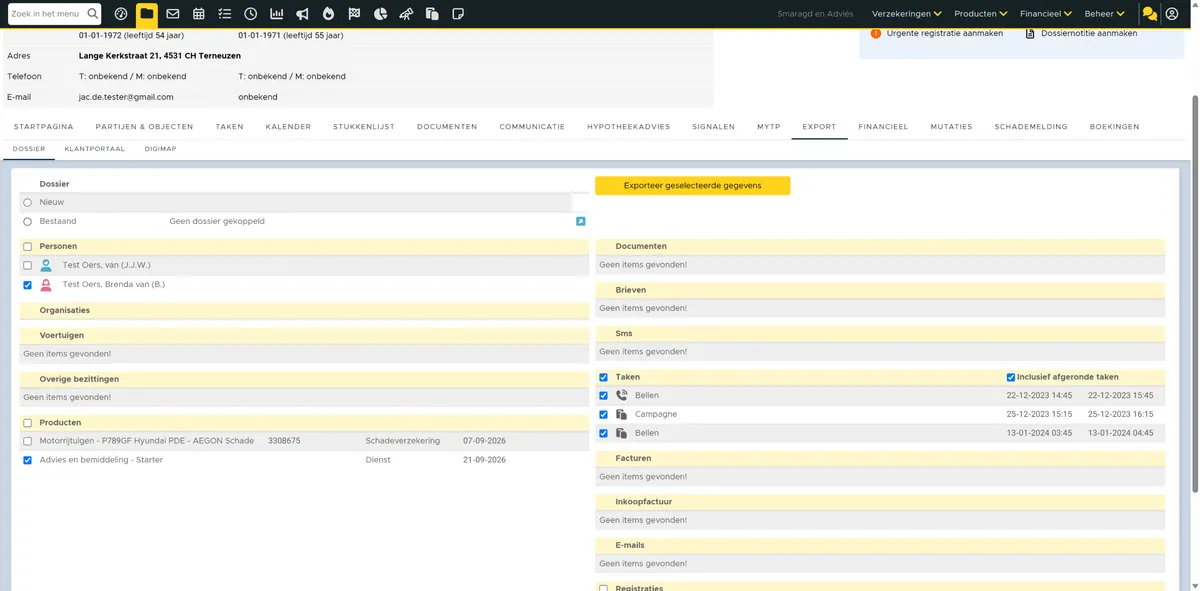Screen dimensions: 1200x591
Task: Open the yellow chat bubbles icon
Action: point(1150,14)
